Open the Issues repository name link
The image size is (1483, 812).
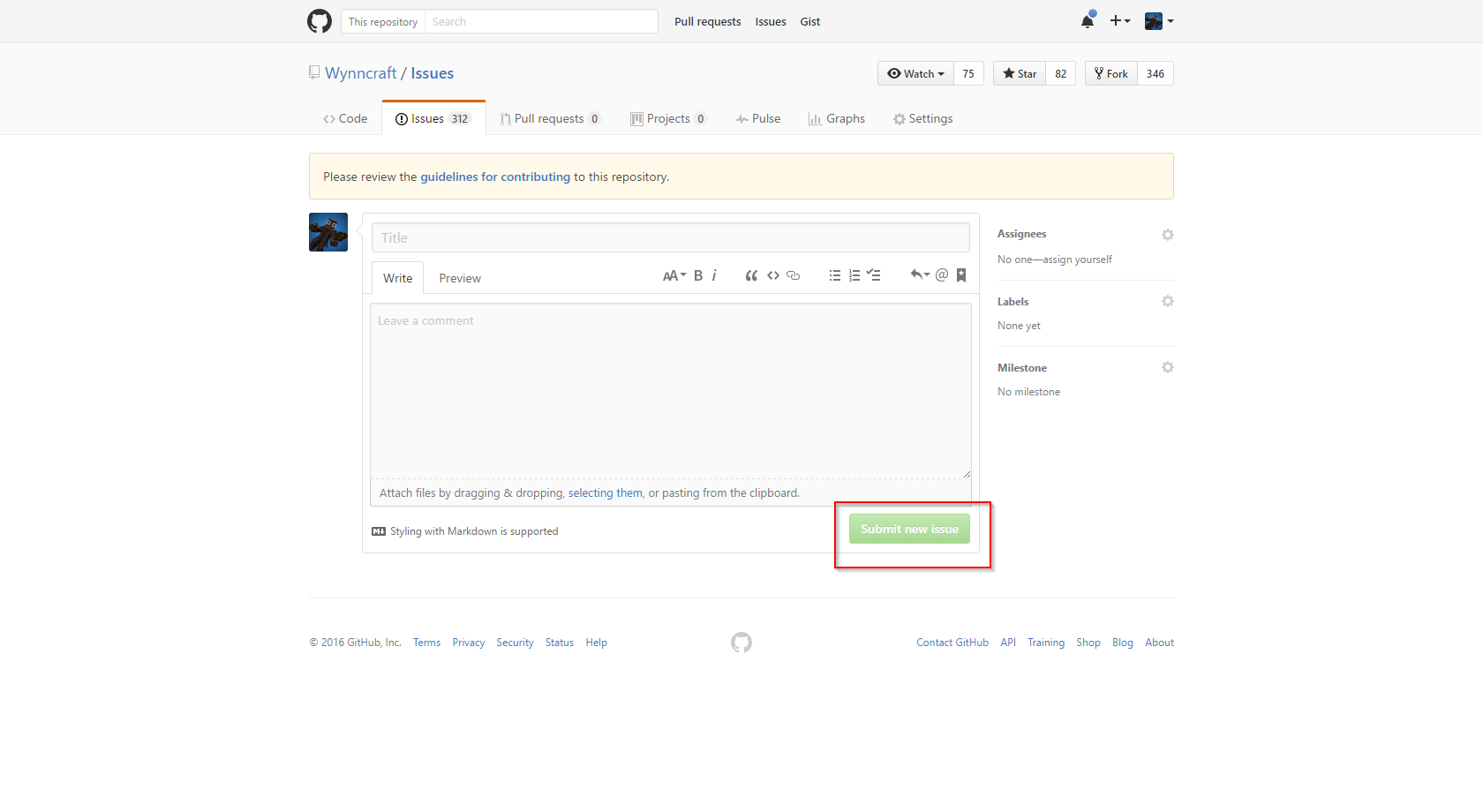pyautogui.click(x=433, y=73)
